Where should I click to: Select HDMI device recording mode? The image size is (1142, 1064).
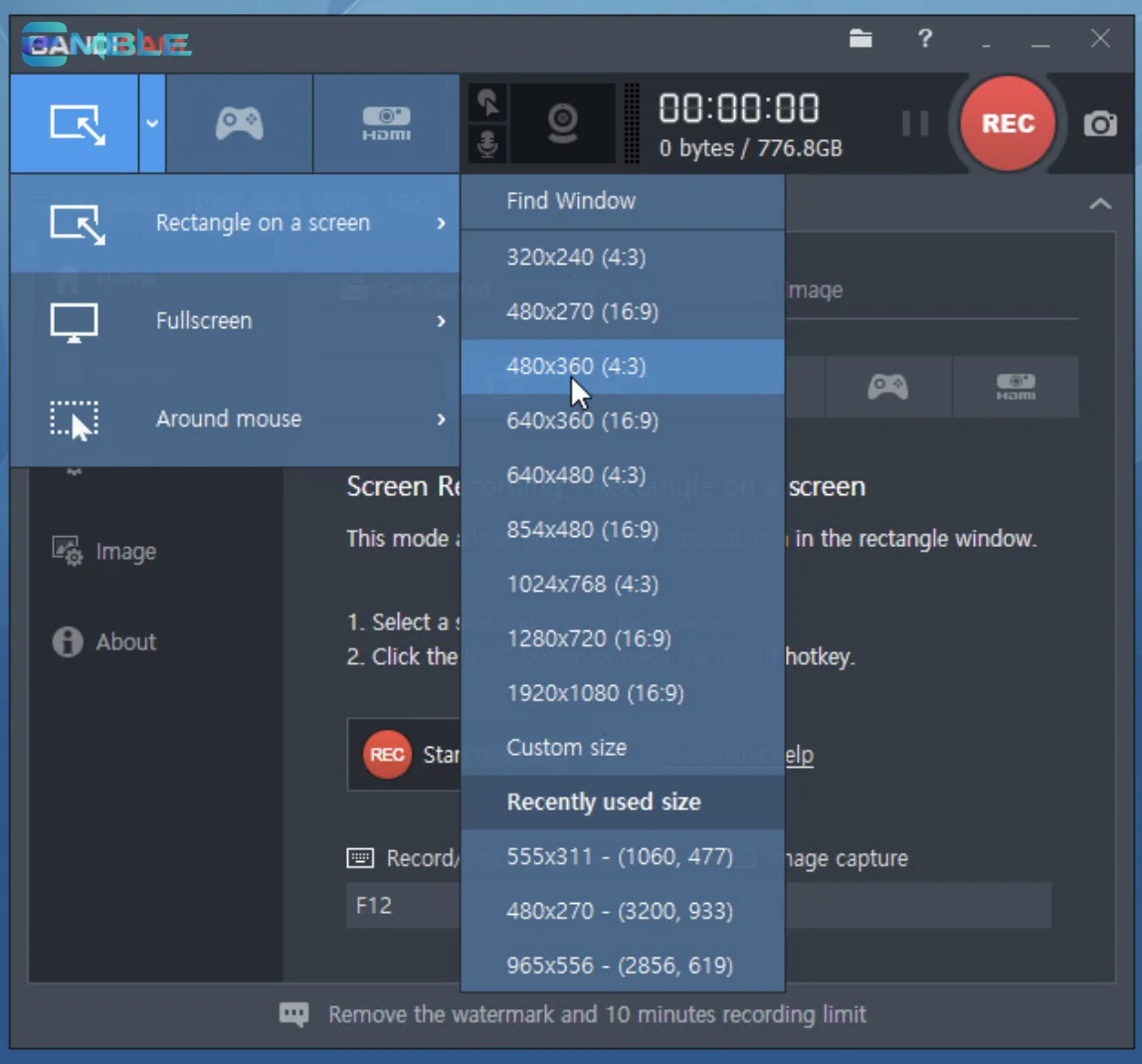coord(386,123)
